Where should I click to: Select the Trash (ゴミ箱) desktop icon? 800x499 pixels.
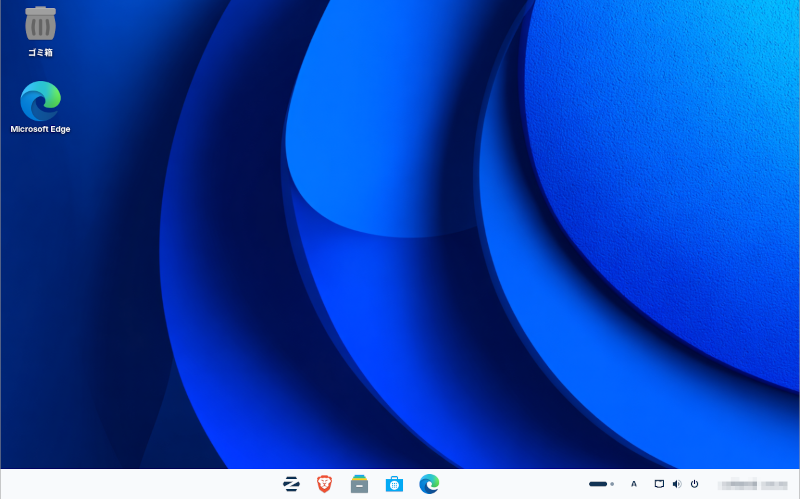coord(40,23)
